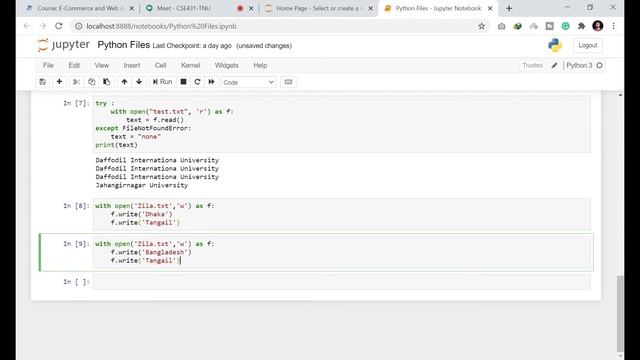This screenshot has height=360, width=640.
Task: Switch to the Home Page - Select or create tab
Action: pos(319,8)
